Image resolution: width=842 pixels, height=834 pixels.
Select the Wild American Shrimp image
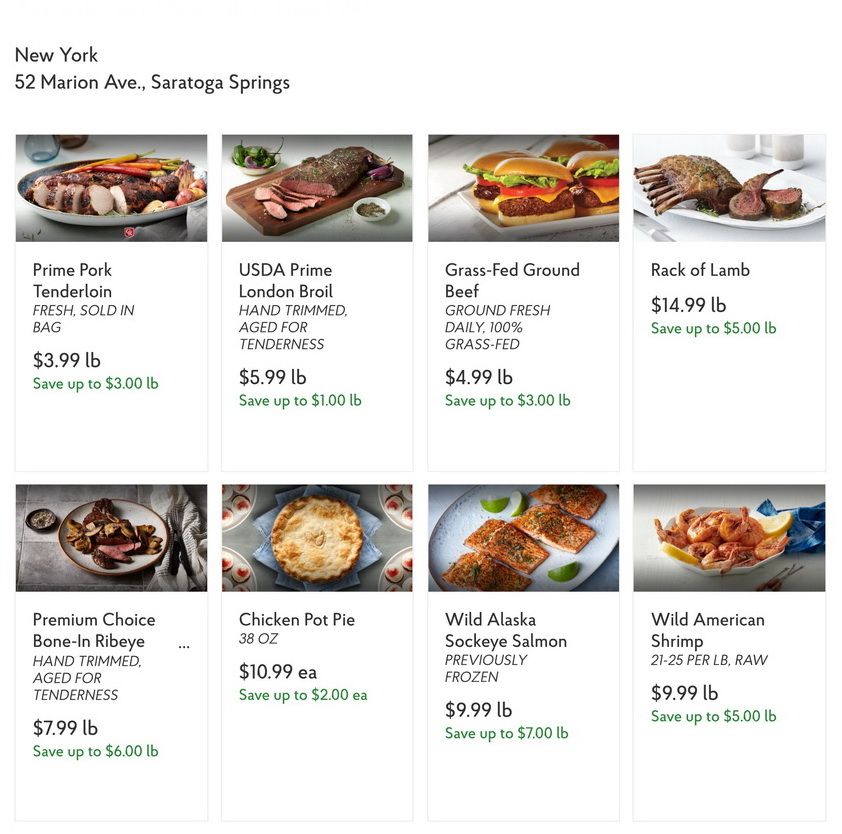click(729, 538)
